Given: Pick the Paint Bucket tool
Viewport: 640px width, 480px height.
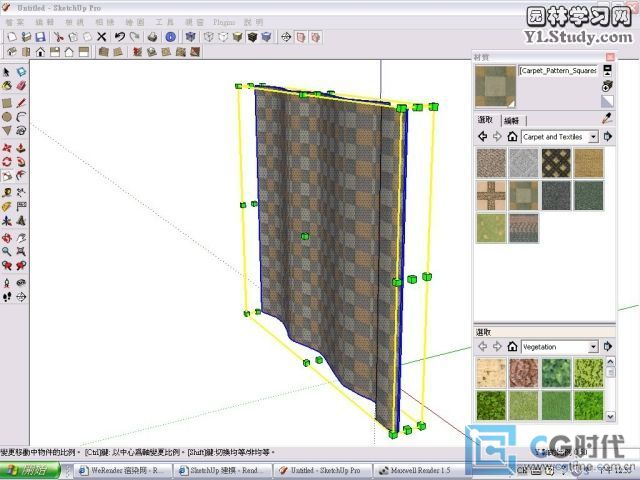Looking at the screenshot, I should pos(7,86).
